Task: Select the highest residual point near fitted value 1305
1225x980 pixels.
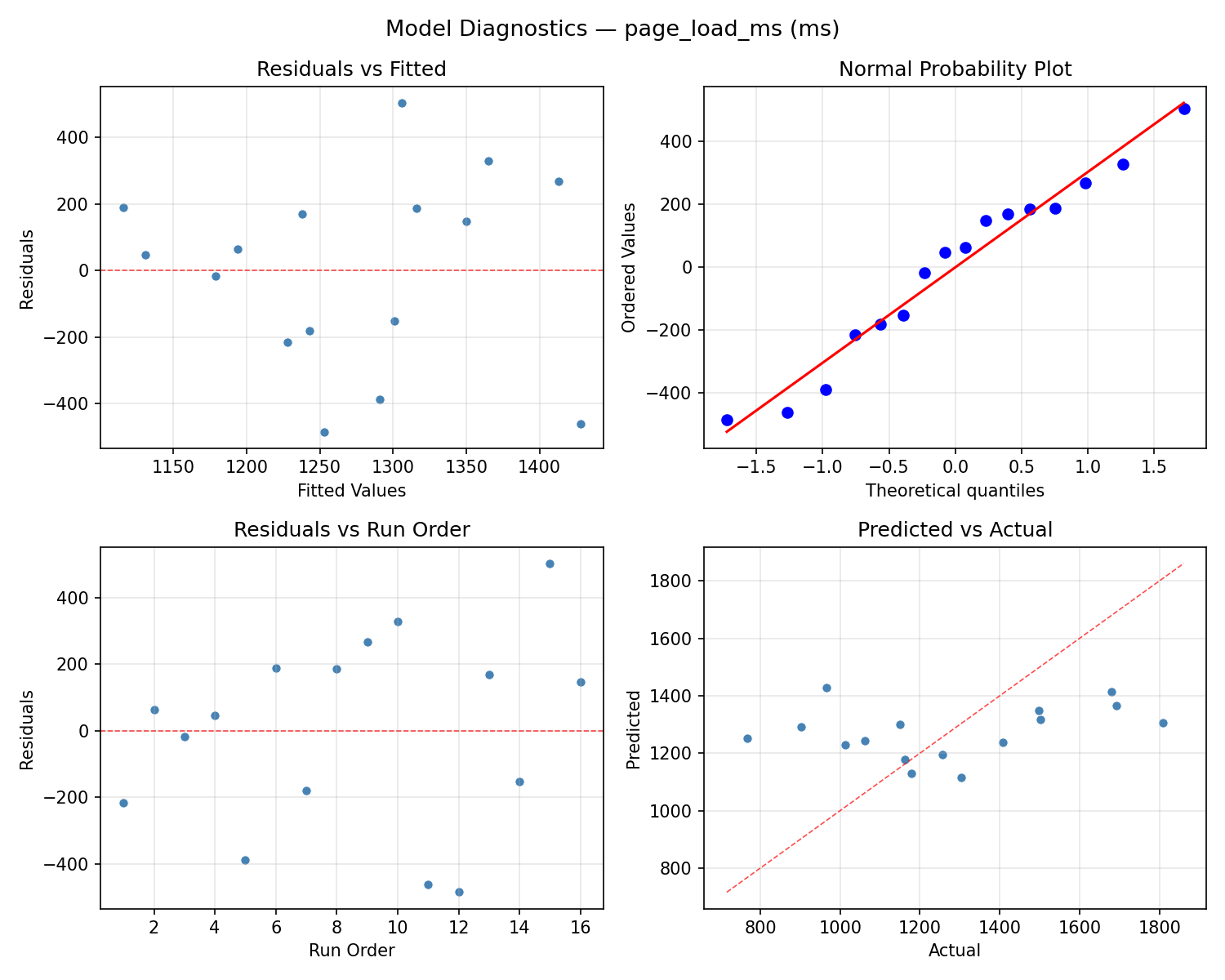Action: click(x=403, y=104)
